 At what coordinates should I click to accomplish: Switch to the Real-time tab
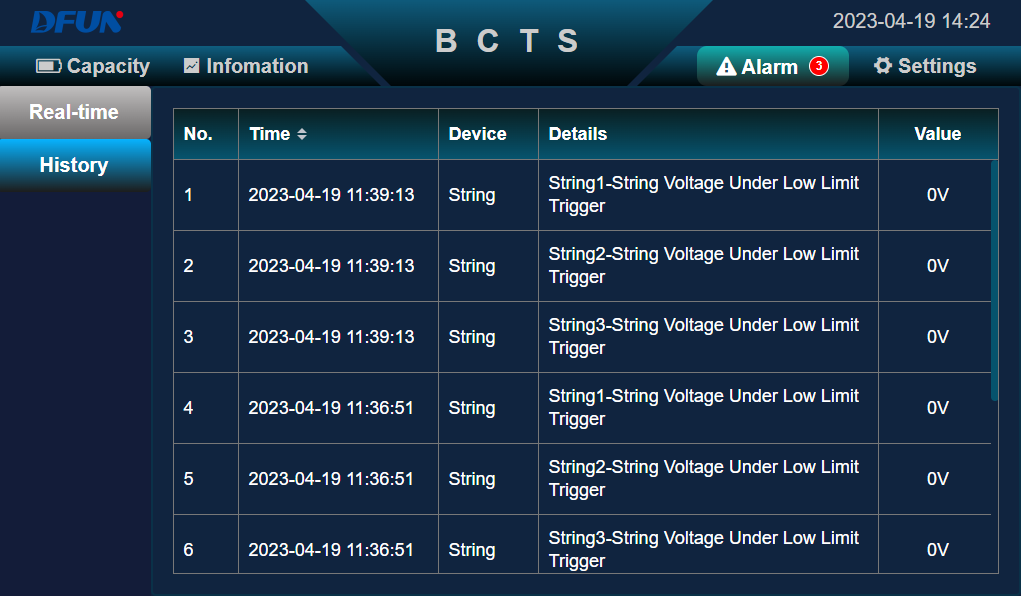pyautogui.click(x=75, y=112)
